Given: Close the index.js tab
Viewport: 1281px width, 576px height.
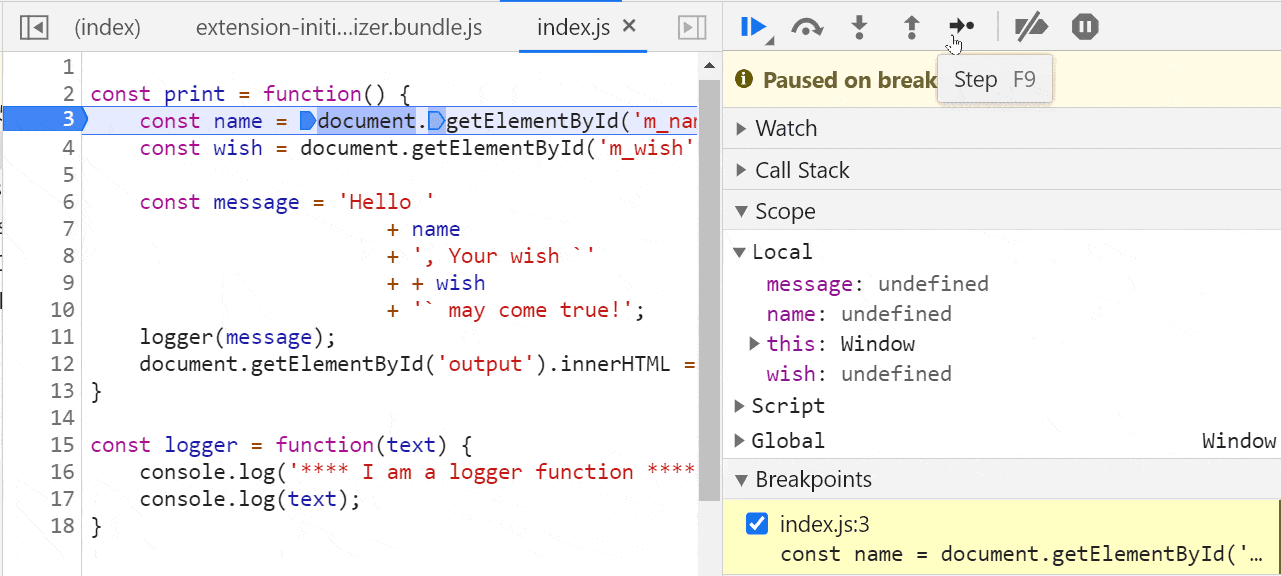Looking at the screenshot, I should [x=629, y=26].
